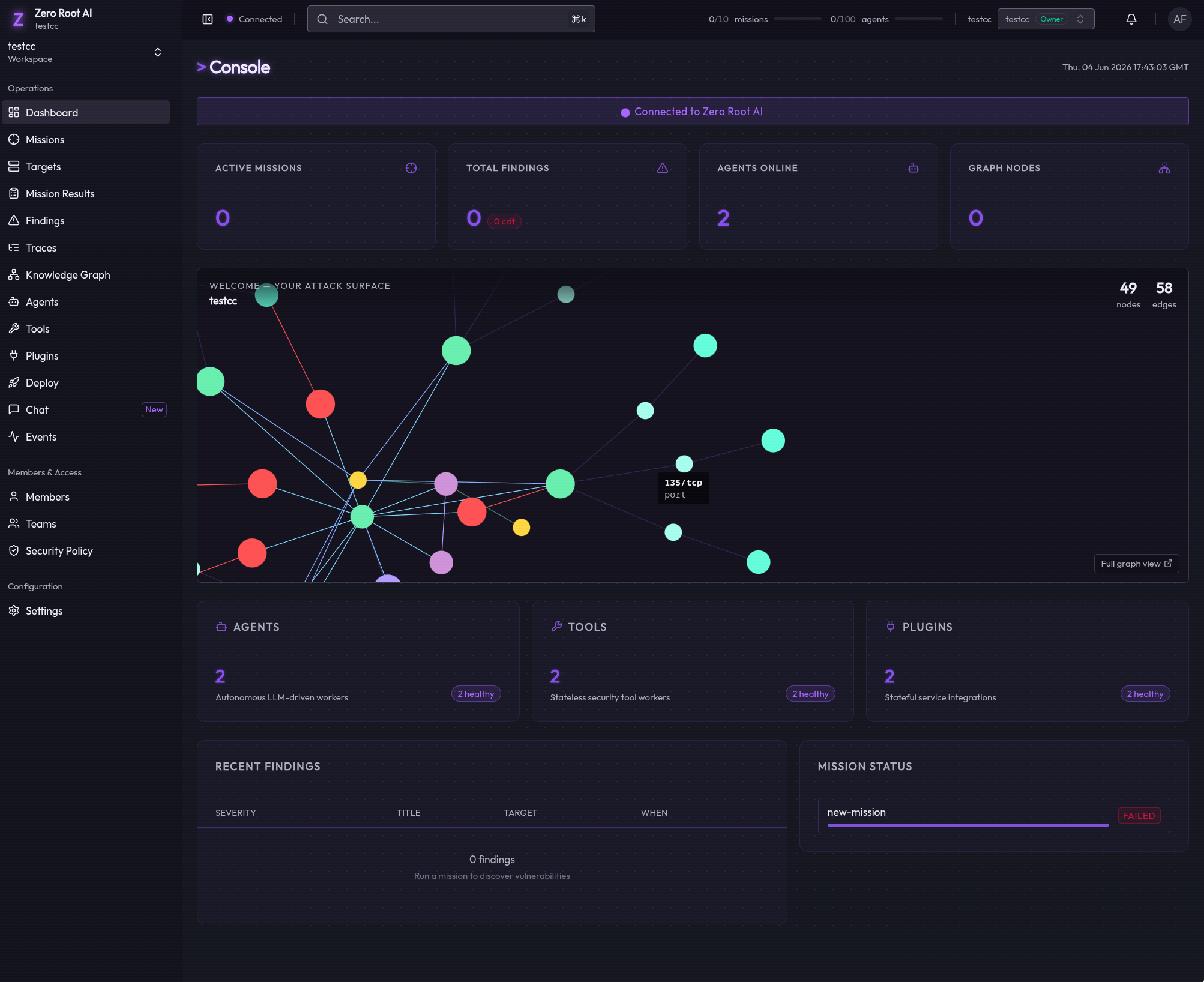This screenshot has height=982, width=1204.
Task: Click the Zero Root AI logo icon
Action: click(18, 20)
